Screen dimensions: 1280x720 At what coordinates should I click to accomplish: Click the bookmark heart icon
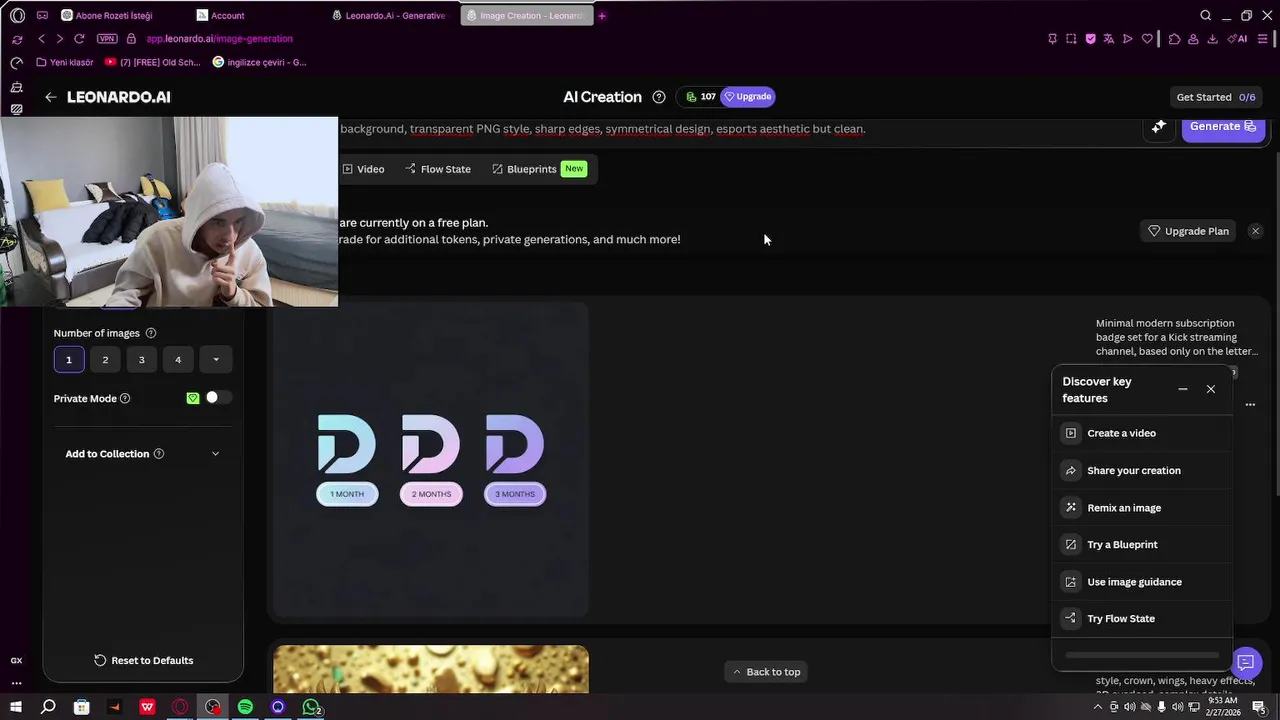[1147, 39]
